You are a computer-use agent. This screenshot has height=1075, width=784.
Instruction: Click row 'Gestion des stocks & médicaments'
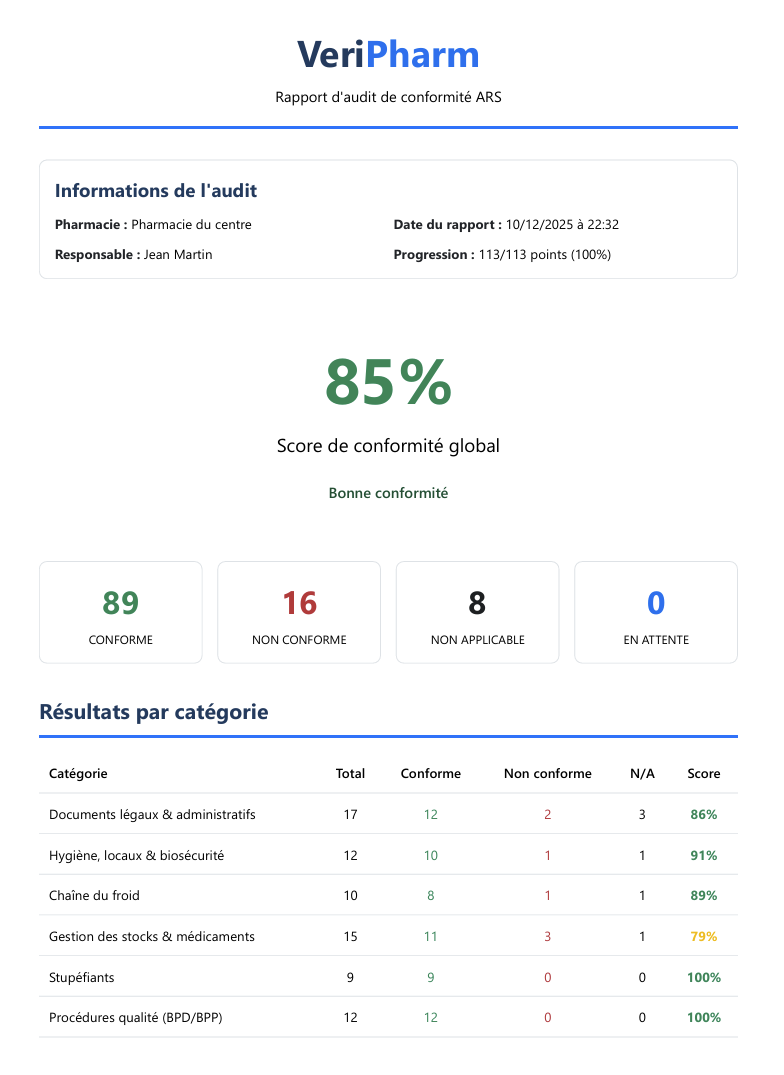[x=388, y=937]
